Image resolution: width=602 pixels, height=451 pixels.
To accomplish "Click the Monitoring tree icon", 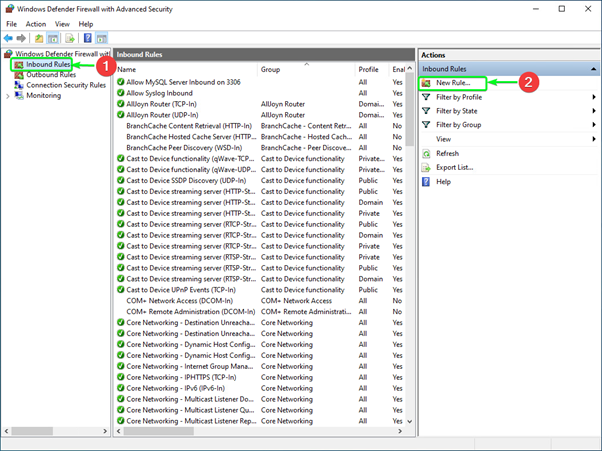I will [x=19, y=95].
